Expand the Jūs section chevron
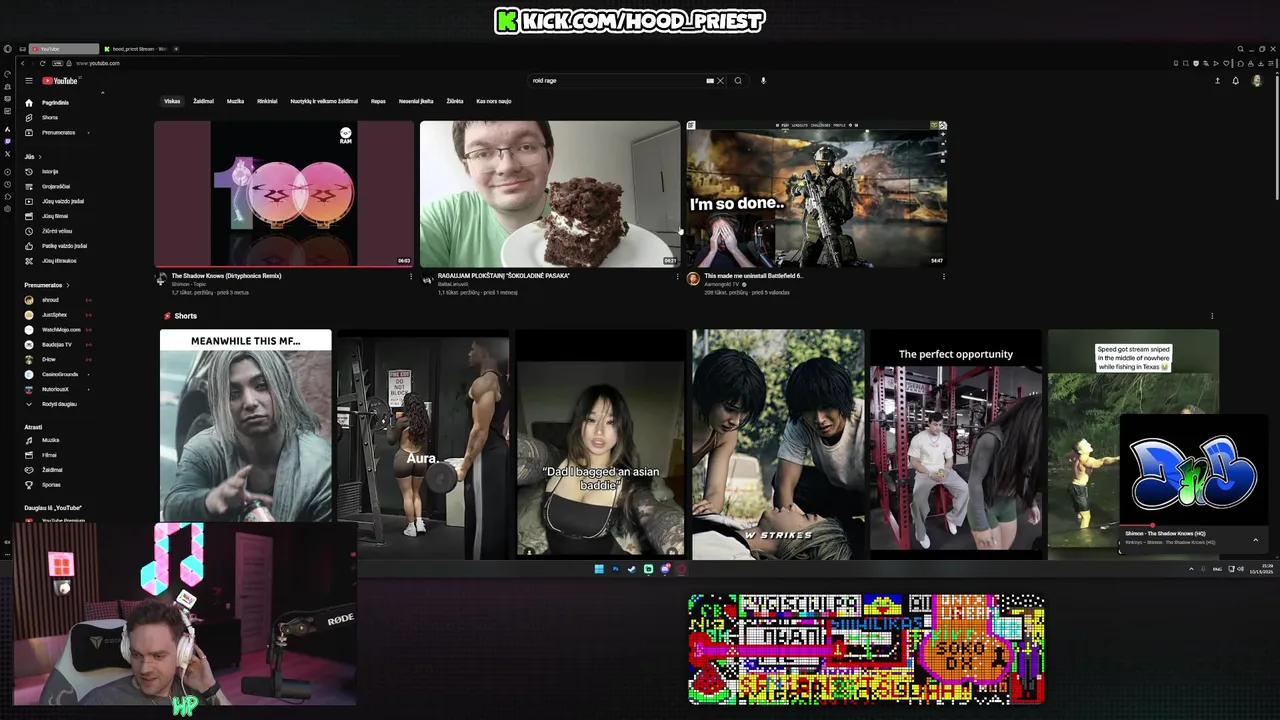 pyautogui.click(x=40, y=157)
